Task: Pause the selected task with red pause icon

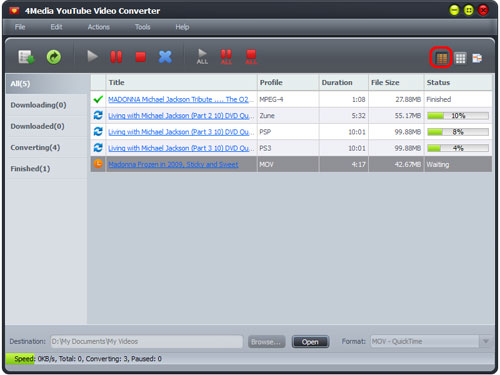Action: pyautogui.click(x=116, y=57)
